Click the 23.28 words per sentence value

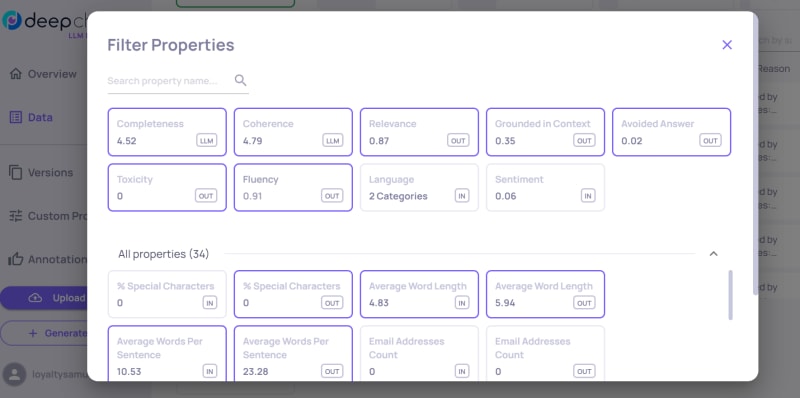click(256, 371)
